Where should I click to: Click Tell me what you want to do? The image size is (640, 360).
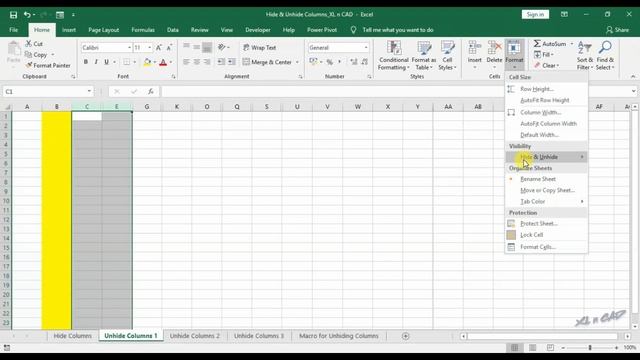(392, 30)
